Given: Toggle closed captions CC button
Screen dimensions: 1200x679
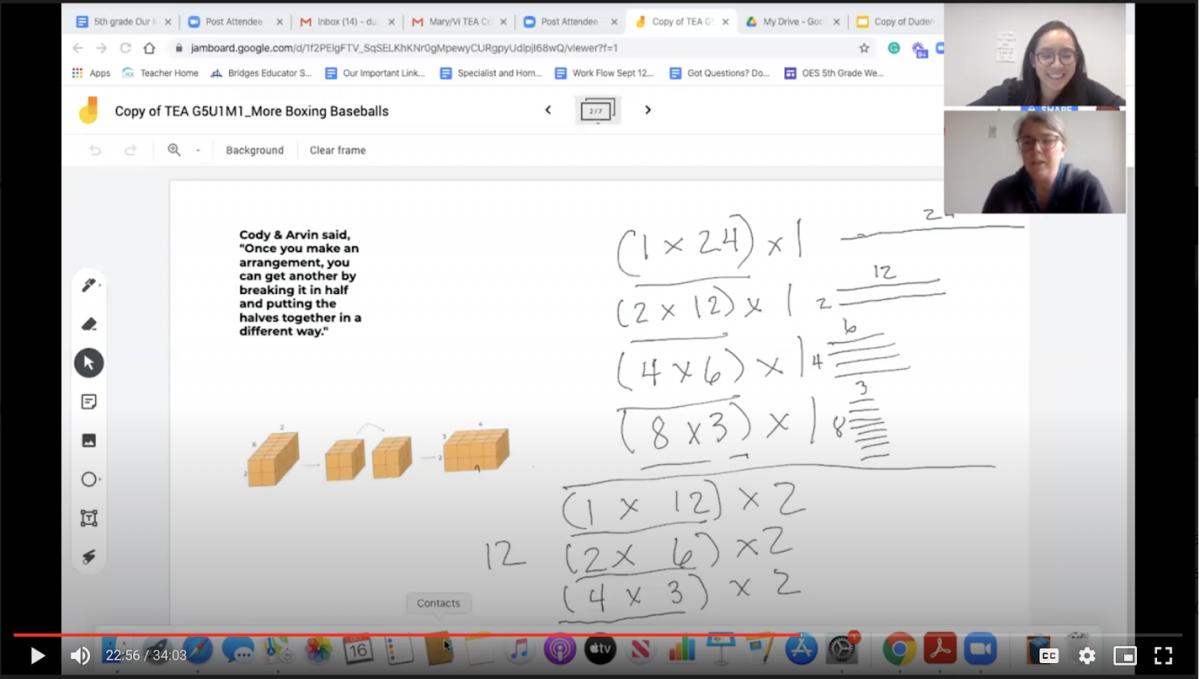Looking at the screenshot, I should pyautogui.click(x=1049, y=656).
